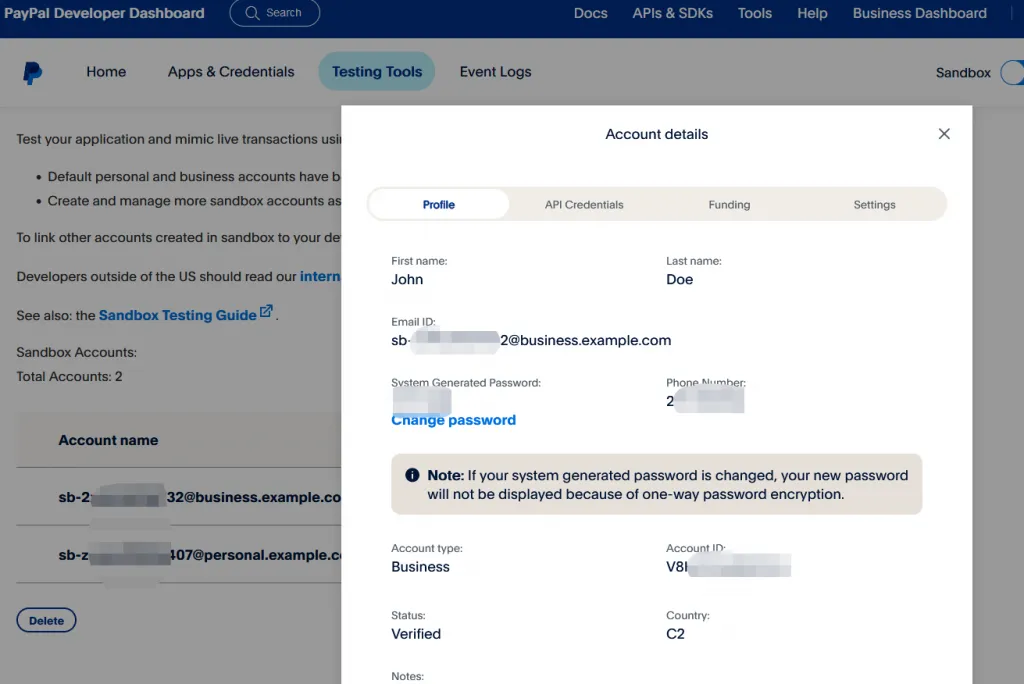Image resolution: width=1024 pixels, height=684 pixels.
Task: Navigate to the Home page
Action: tap(106, 72)
